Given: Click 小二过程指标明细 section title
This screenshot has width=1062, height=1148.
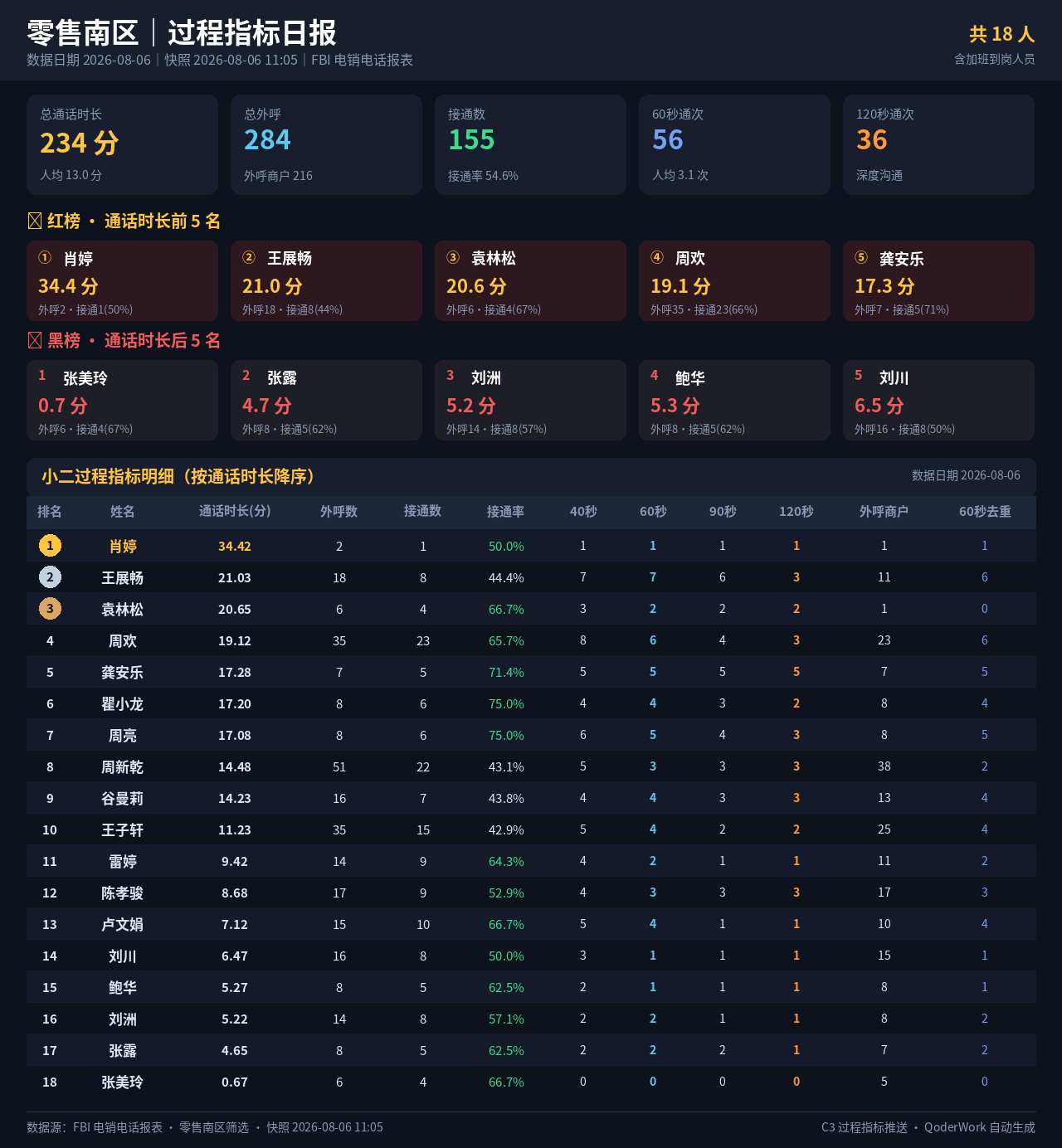Looking at the screenshot, I should pos(178,476).
